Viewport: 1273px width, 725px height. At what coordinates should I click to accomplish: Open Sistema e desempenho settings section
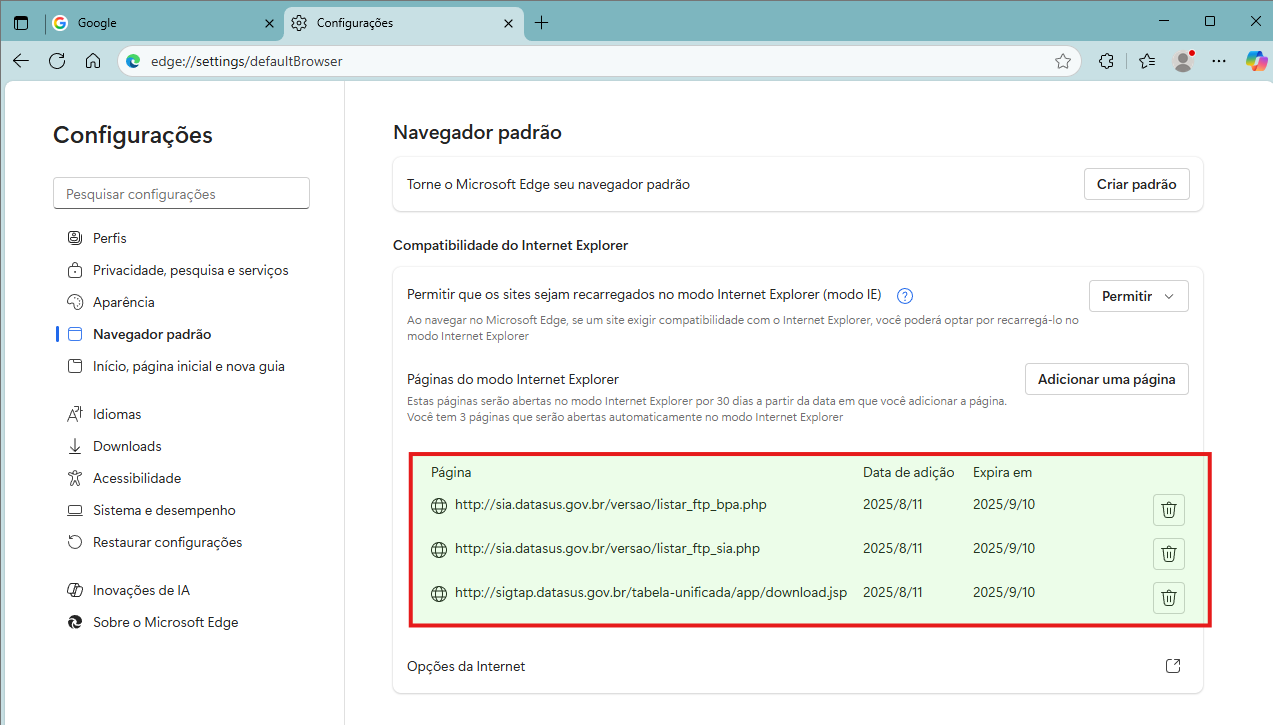pos(164,510)
